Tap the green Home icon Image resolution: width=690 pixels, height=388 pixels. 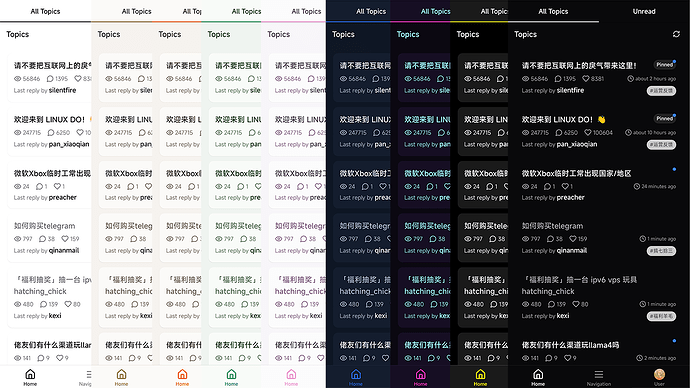(231, 374)
